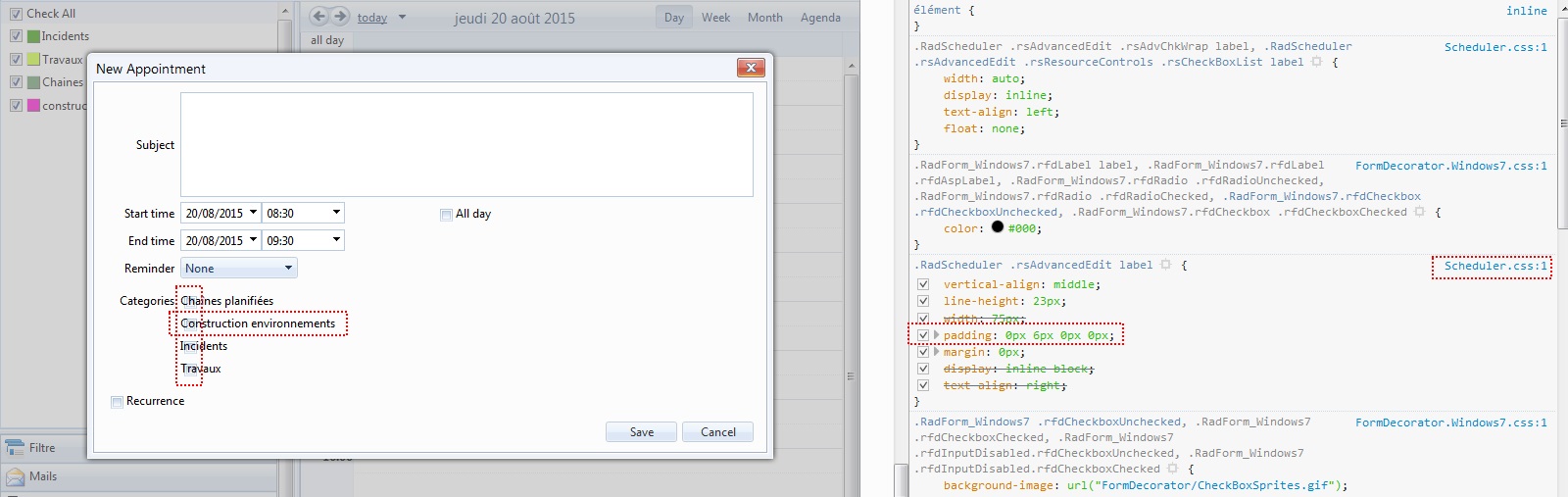Toggle the struck-out width property checkbox

point(923,319)
